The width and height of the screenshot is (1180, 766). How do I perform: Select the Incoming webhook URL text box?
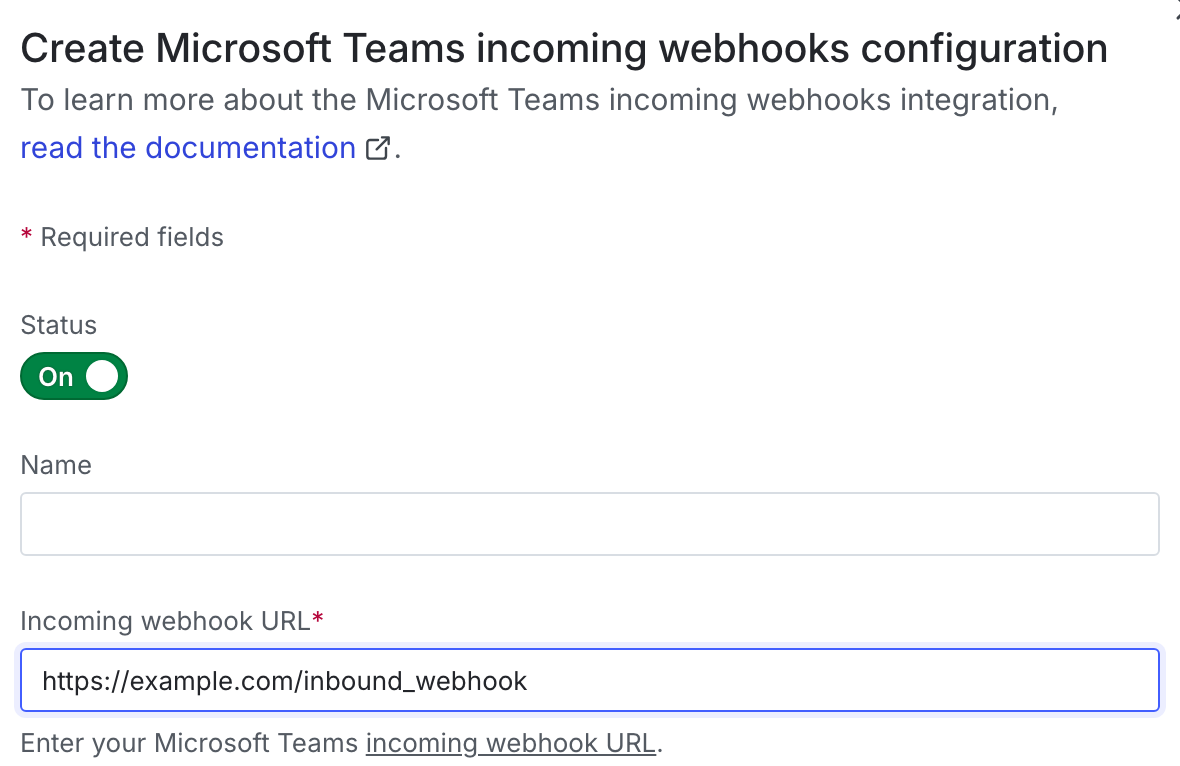click(x=589, y=680)
